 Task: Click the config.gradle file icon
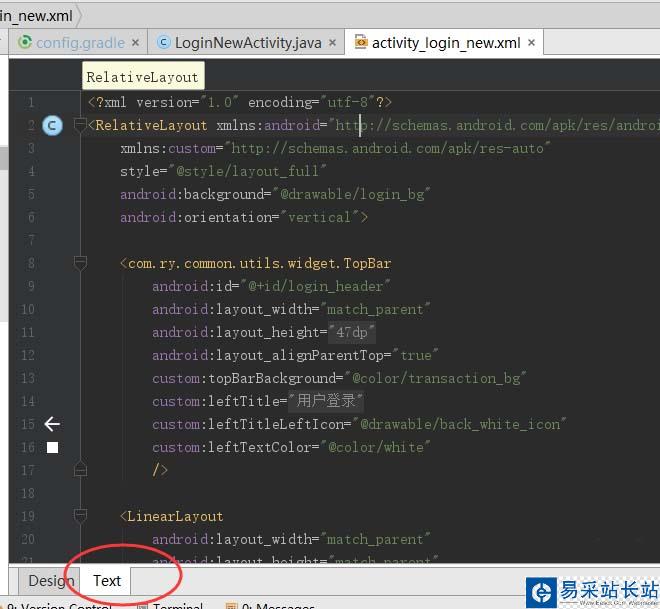(x=25, y=42)
